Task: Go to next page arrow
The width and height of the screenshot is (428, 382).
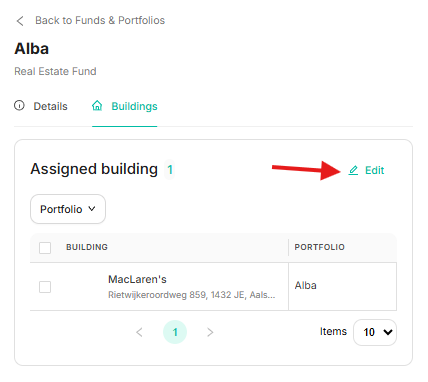Action: click(x=210, y=332)
